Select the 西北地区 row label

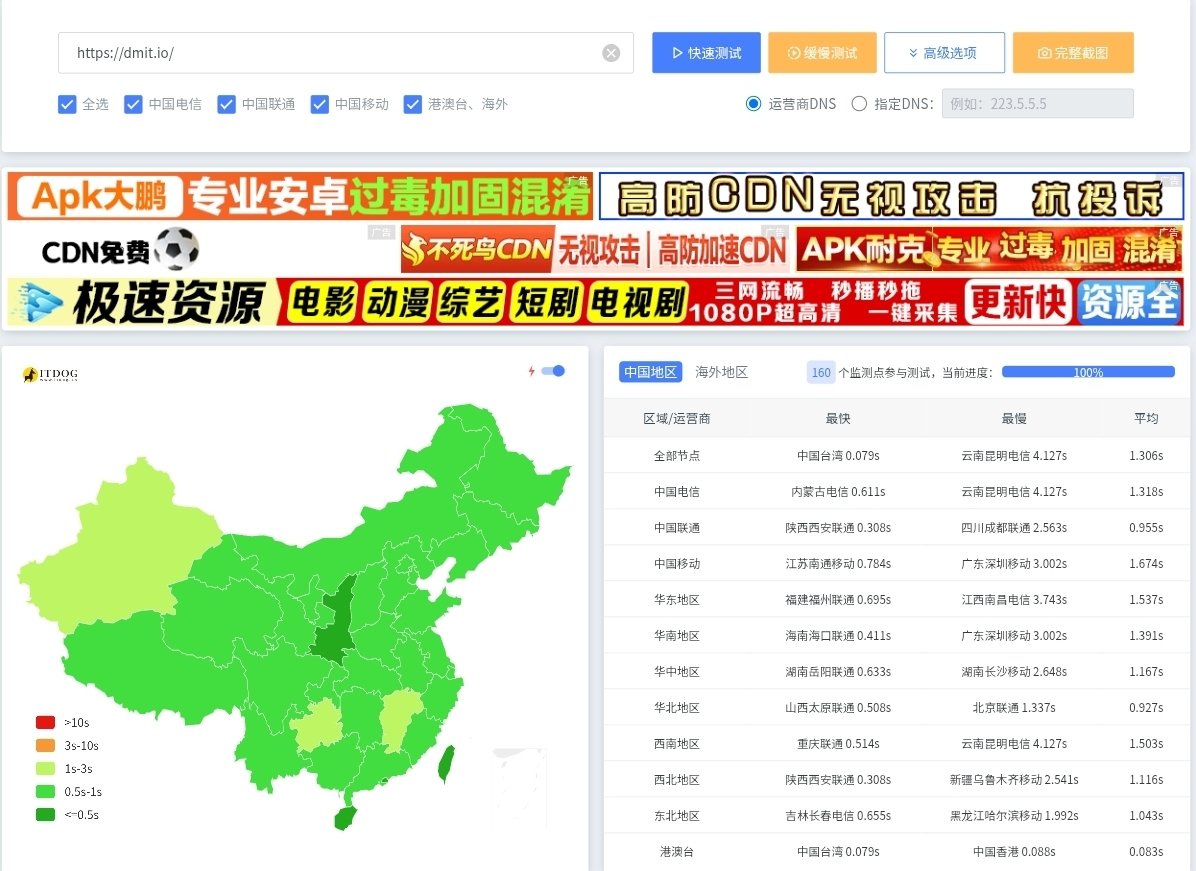click(x=677, y=779)
